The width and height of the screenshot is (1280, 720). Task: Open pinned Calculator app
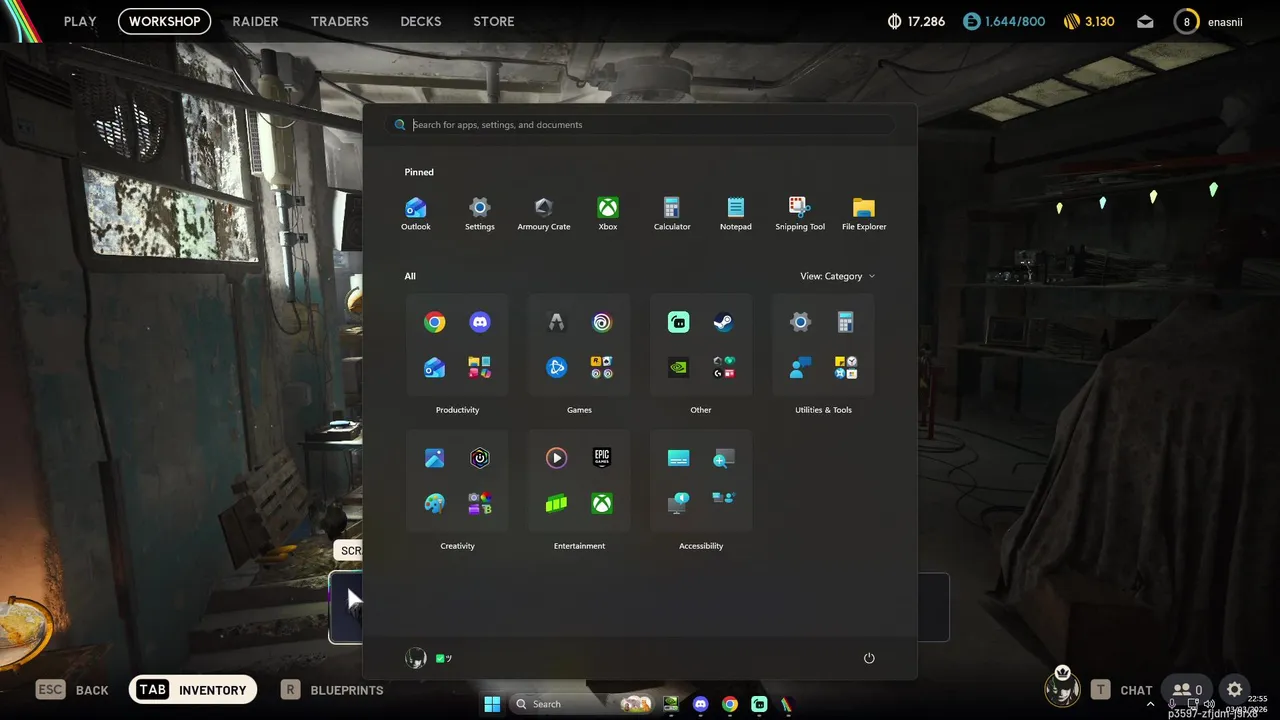(x=672, y=214)
